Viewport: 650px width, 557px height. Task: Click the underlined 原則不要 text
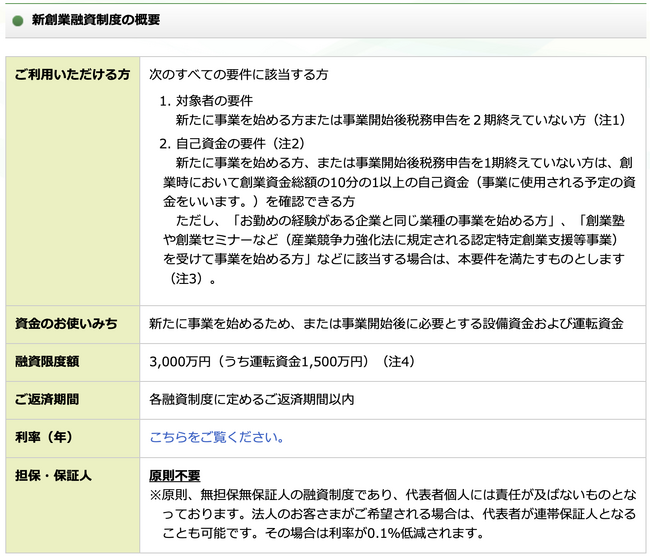[x=175, y=475]
